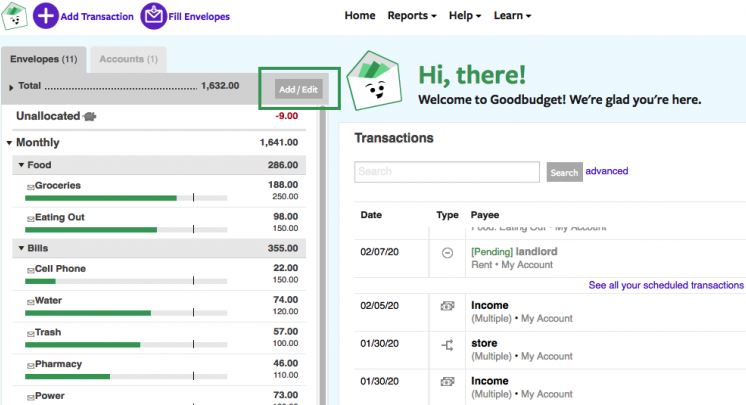746x405 pixels.
Task: Open the store transaction payee
Action: tap(484, 343)
